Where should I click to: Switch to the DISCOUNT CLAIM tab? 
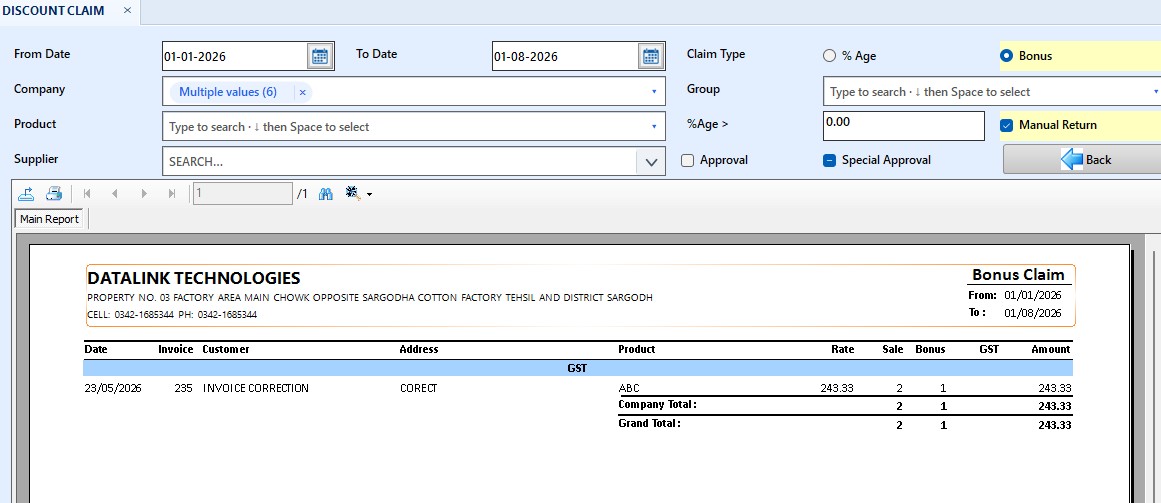pyautogui.click(x=53, y=11)
